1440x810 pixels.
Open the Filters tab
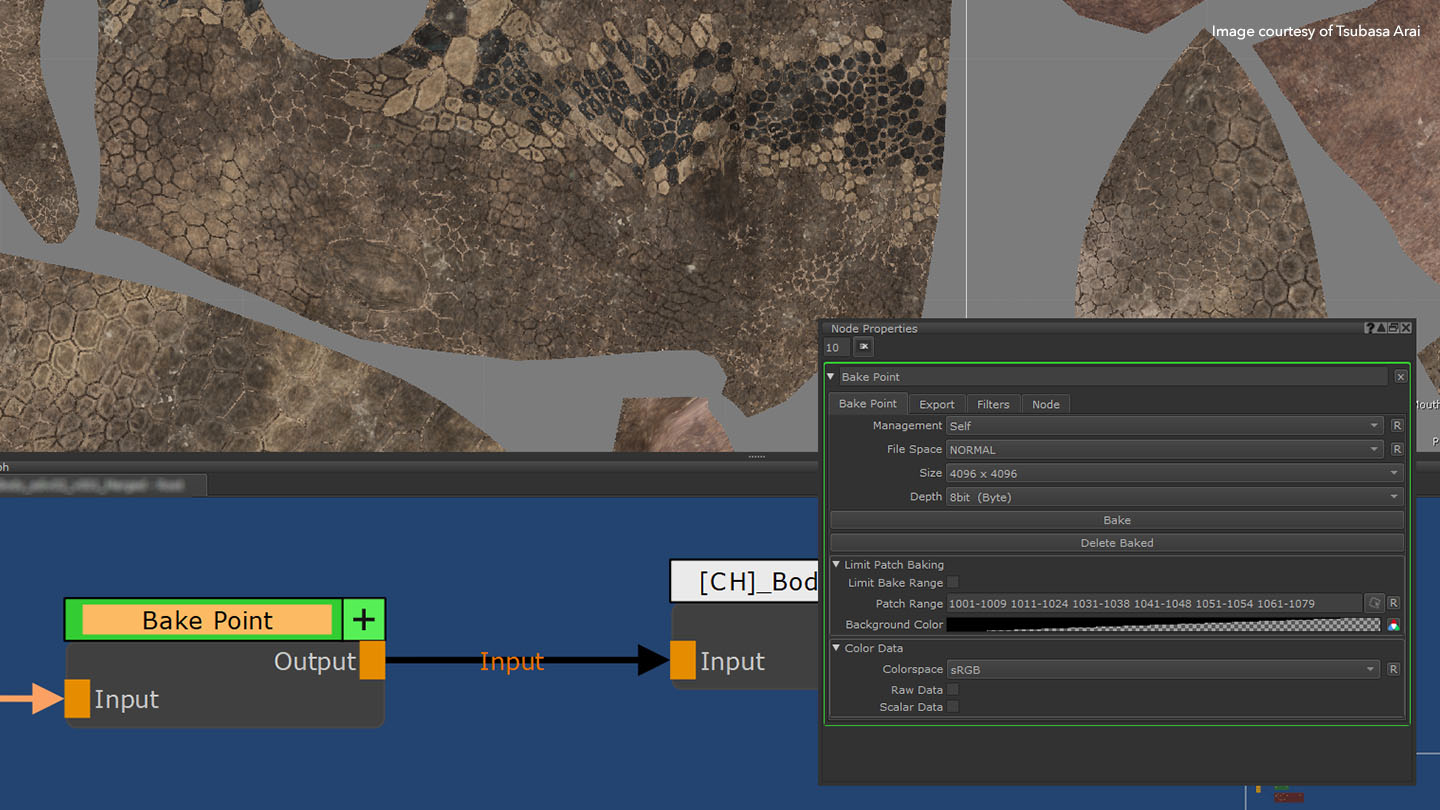993,405
